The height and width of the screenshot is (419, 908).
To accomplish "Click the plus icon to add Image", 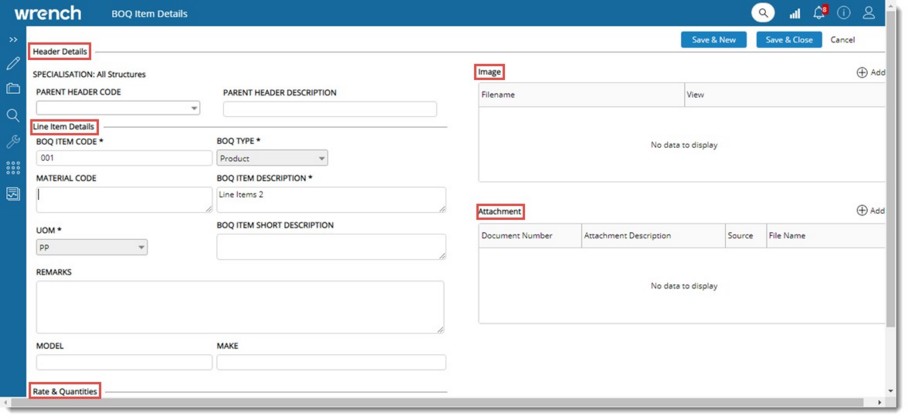I will (x=862, y=72).
